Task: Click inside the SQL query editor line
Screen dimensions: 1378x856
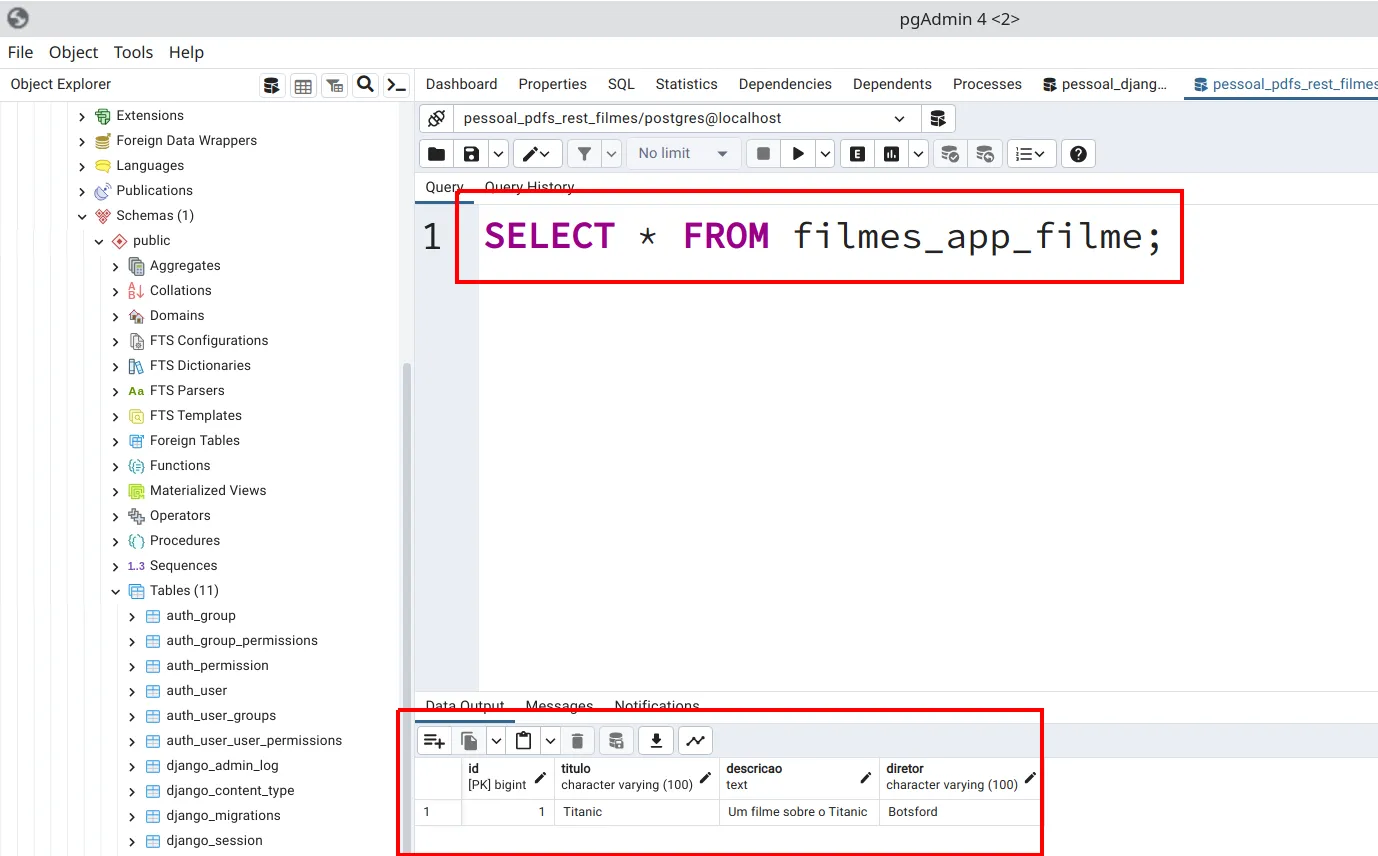Action: coord(824,237)
